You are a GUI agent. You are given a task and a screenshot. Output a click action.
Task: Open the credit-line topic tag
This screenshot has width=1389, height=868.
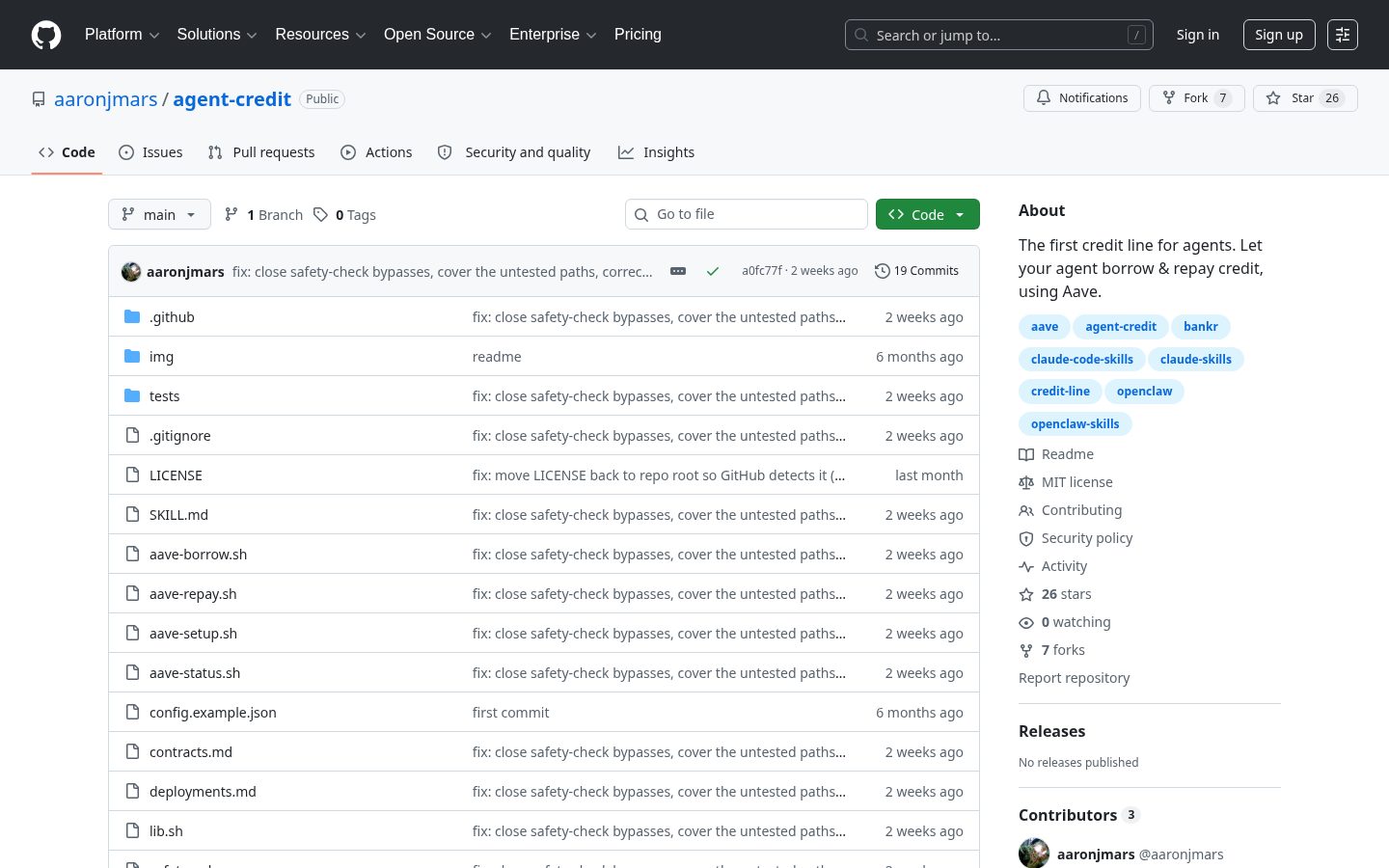coord(1060,392)
